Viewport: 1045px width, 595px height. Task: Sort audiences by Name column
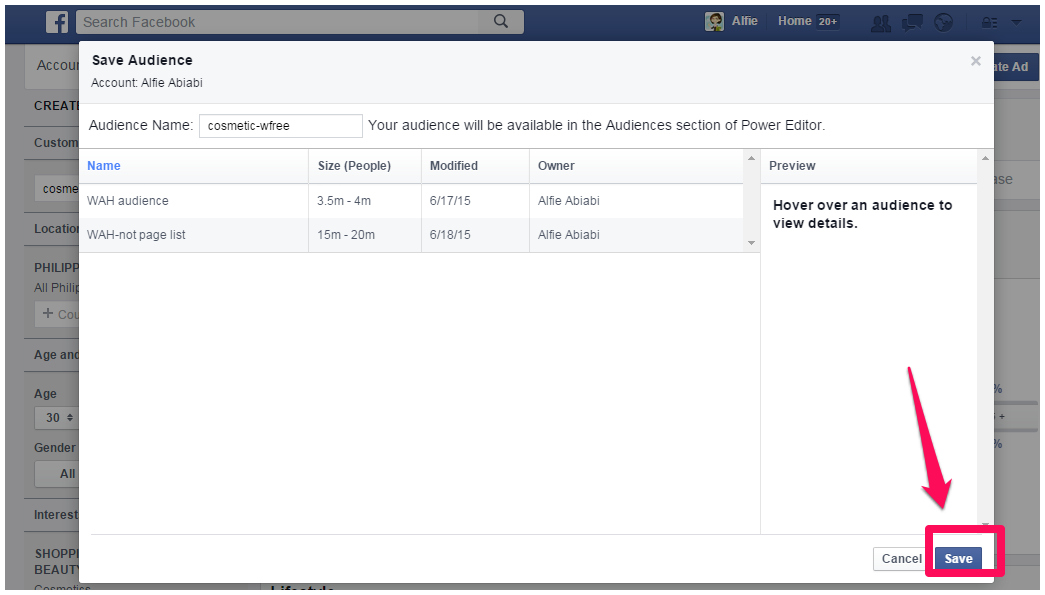104,166
